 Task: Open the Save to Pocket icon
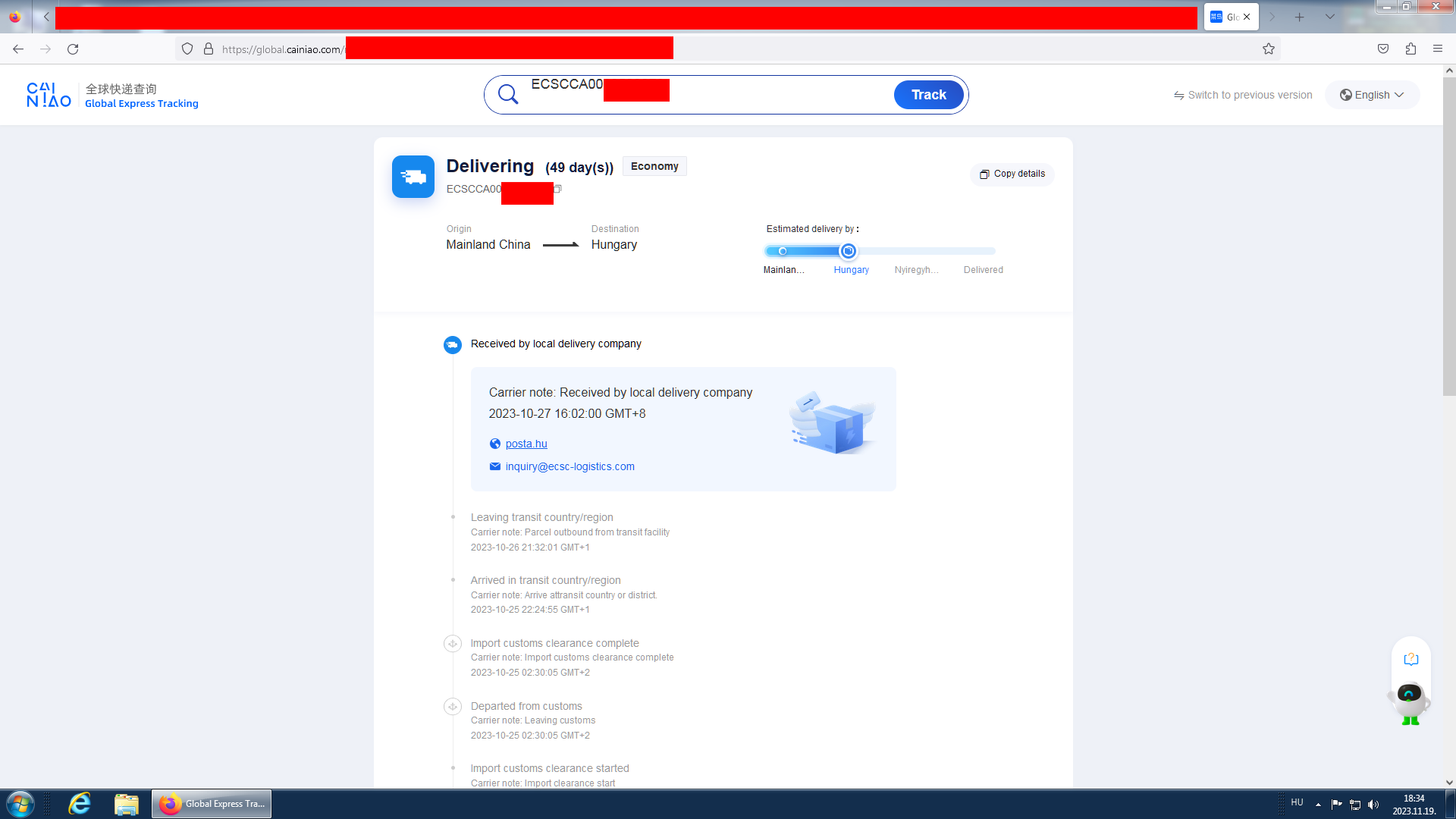click(1383, 49)
